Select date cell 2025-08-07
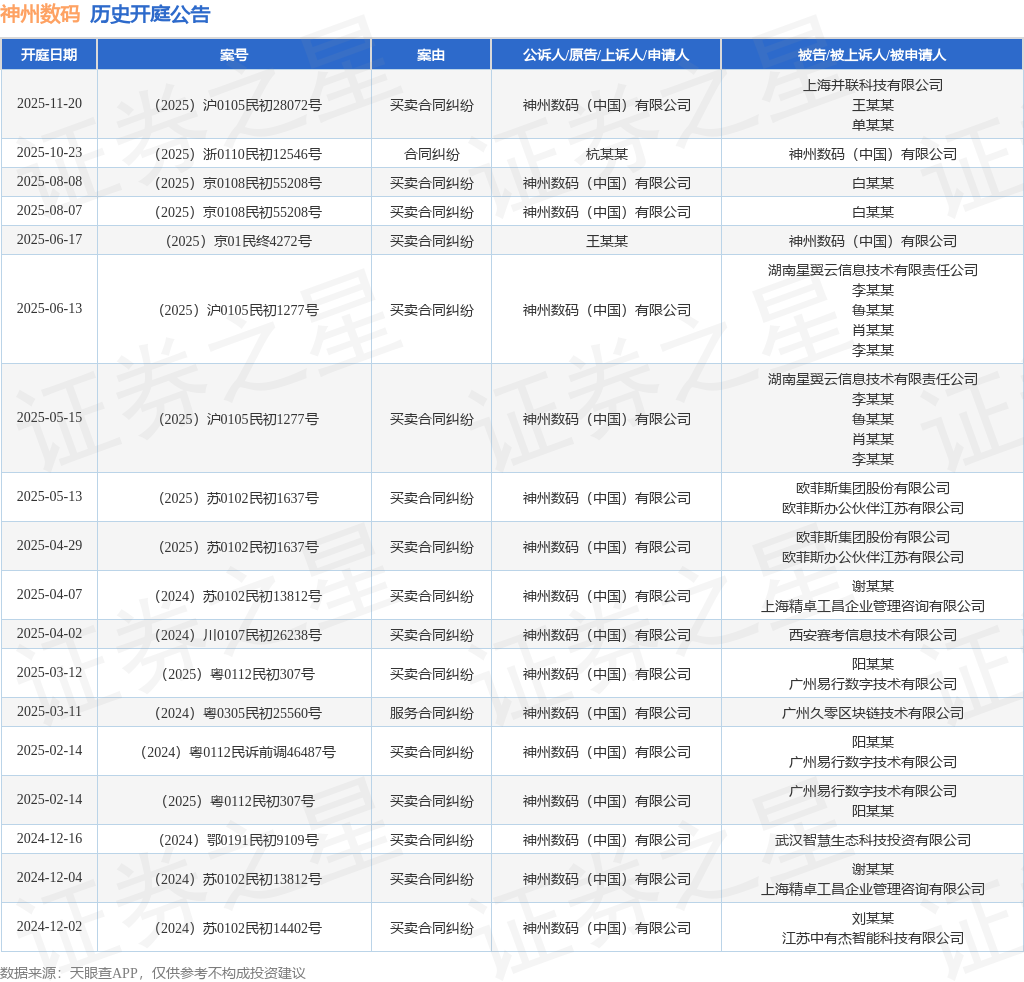This screenshot has width=1024, height=982. 50,210
